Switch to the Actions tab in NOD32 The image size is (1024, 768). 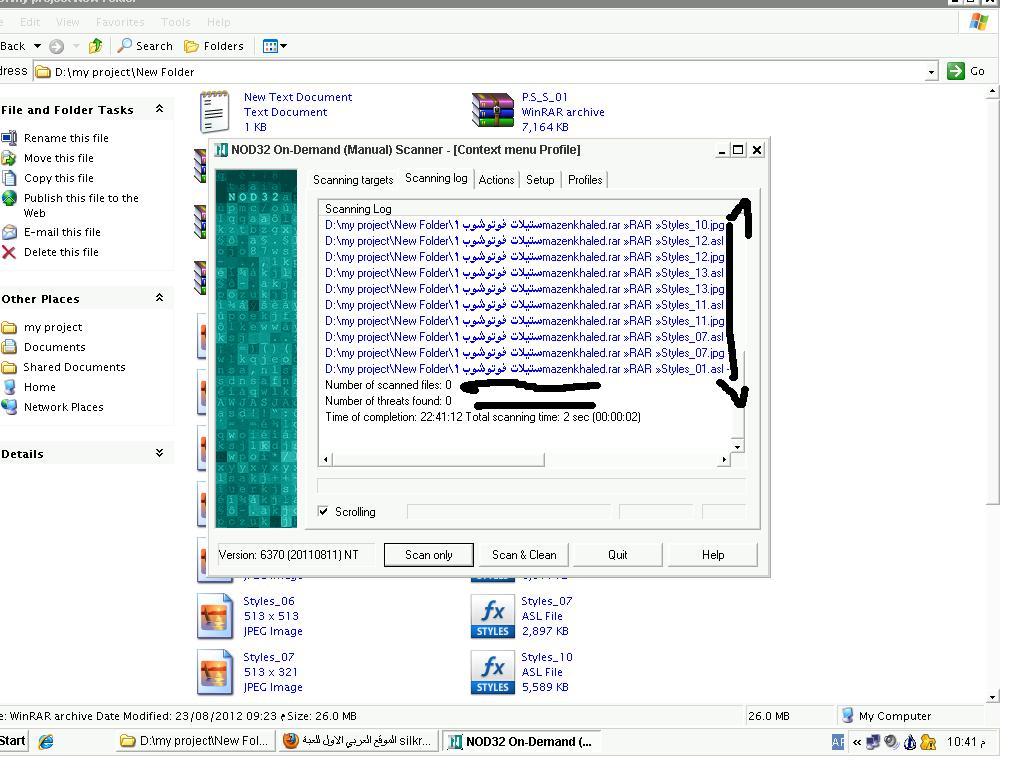click(x=496, y=180)
